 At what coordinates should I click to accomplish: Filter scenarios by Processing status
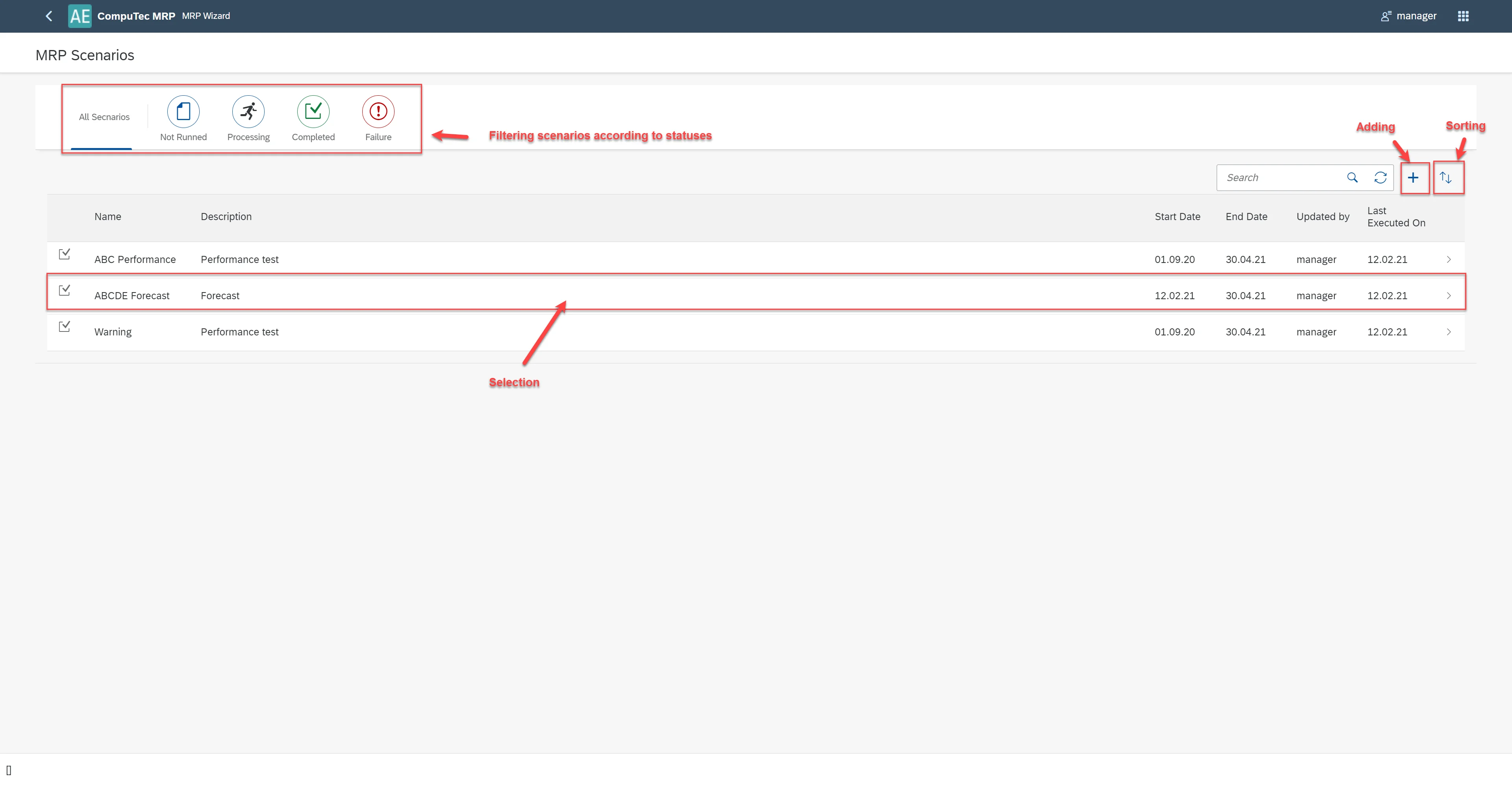click(x=248, y=112)
